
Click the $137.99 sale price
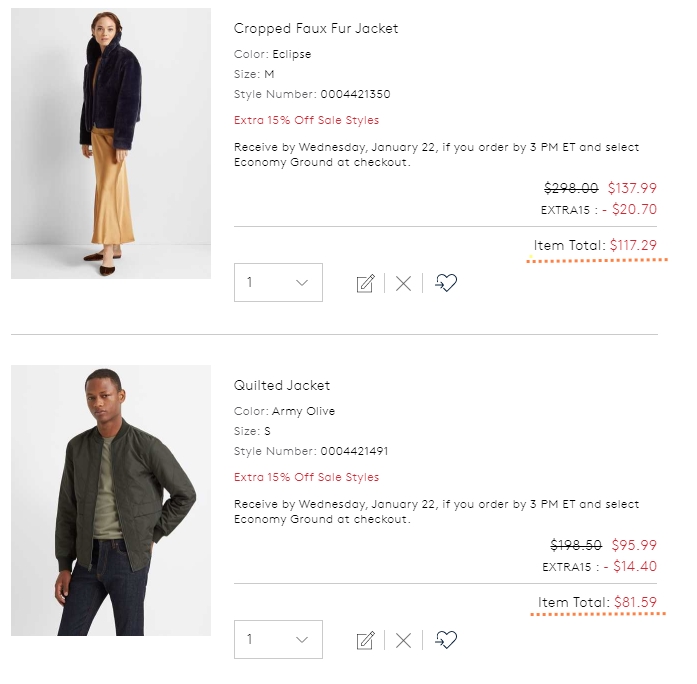pyautogui.click(x=632, y=188)
